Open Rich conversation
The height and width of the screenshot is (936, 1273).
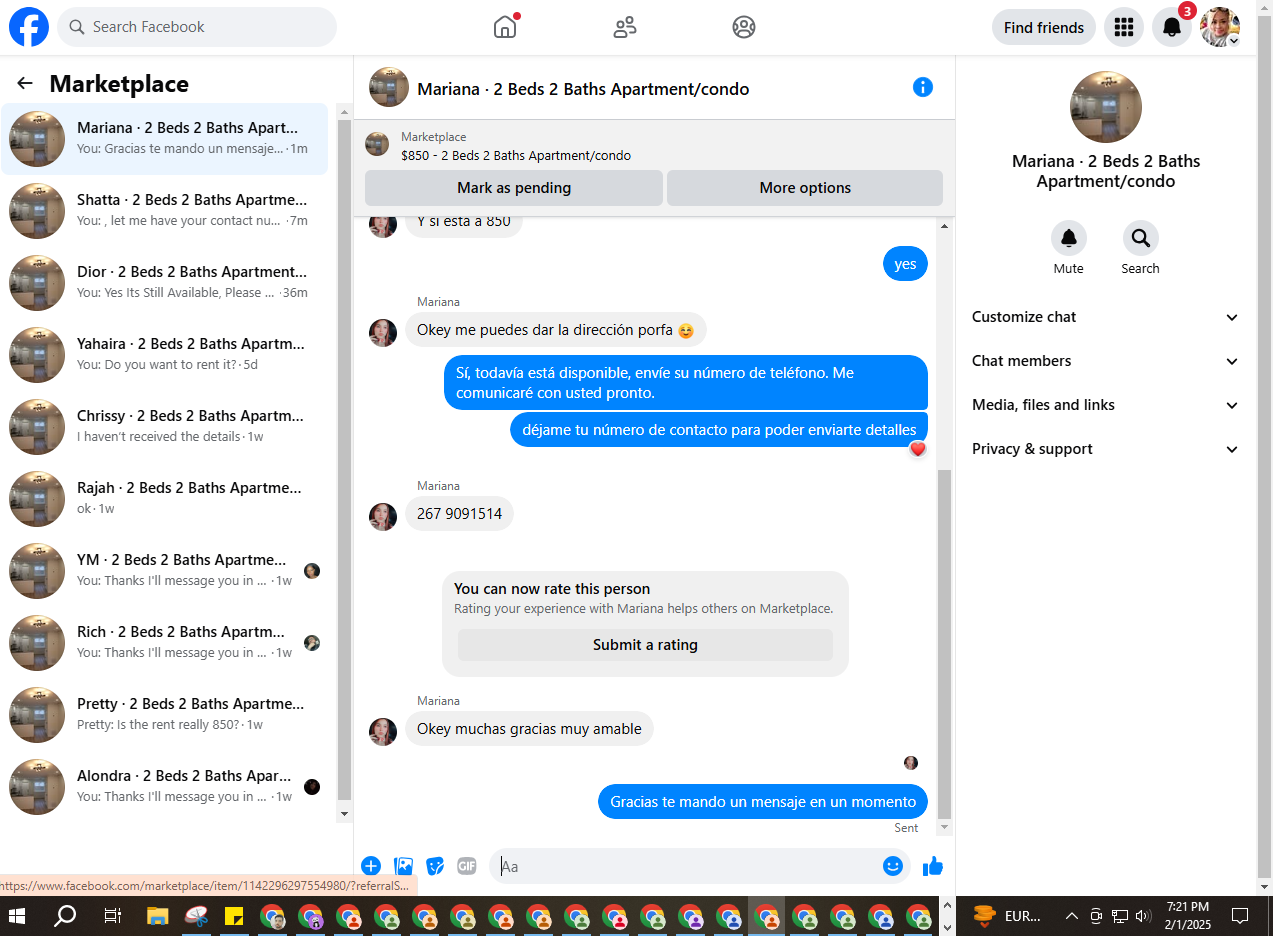click(x=165, y=643)
